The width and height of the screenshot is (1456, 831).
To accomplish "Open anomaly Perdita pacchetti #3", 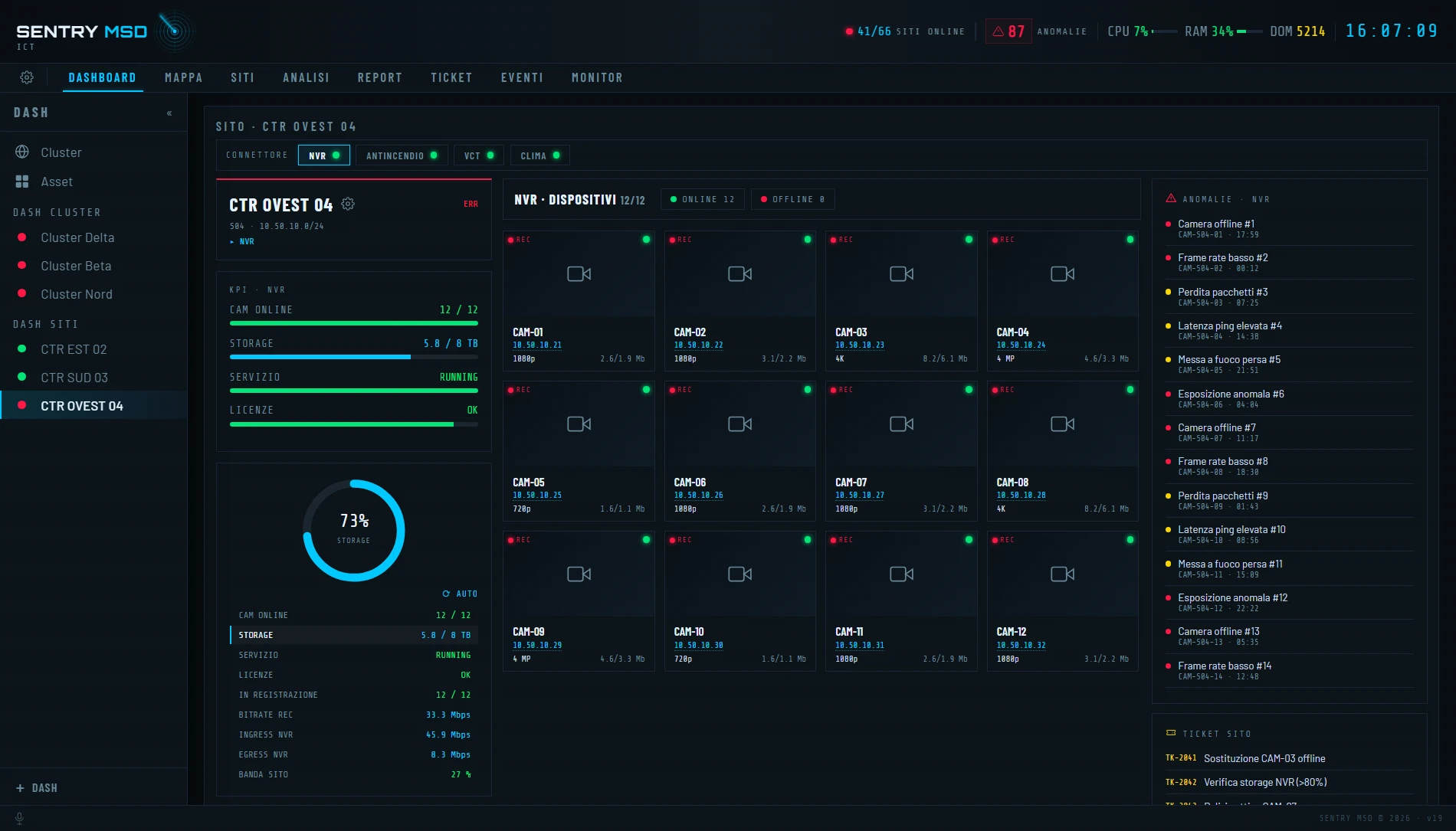I will tap(1289, 297).
